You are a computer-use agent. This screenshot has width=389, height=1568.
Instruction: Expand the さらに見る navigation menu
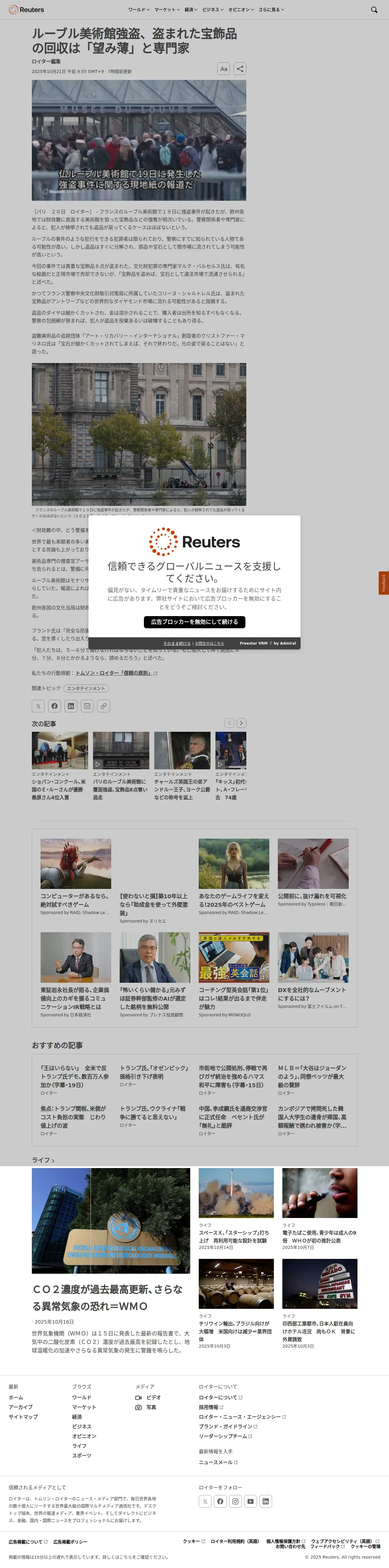pos(271,10)
